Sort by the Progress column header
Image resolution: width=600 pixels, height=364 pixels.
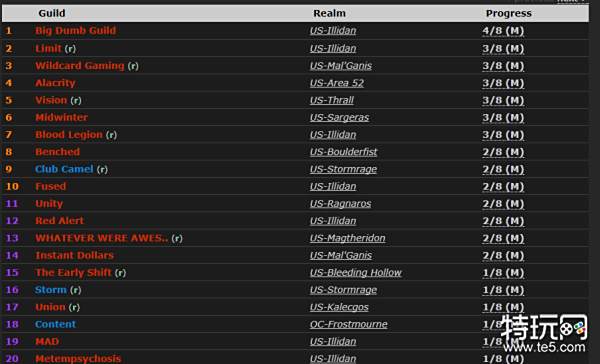[509, 13]
